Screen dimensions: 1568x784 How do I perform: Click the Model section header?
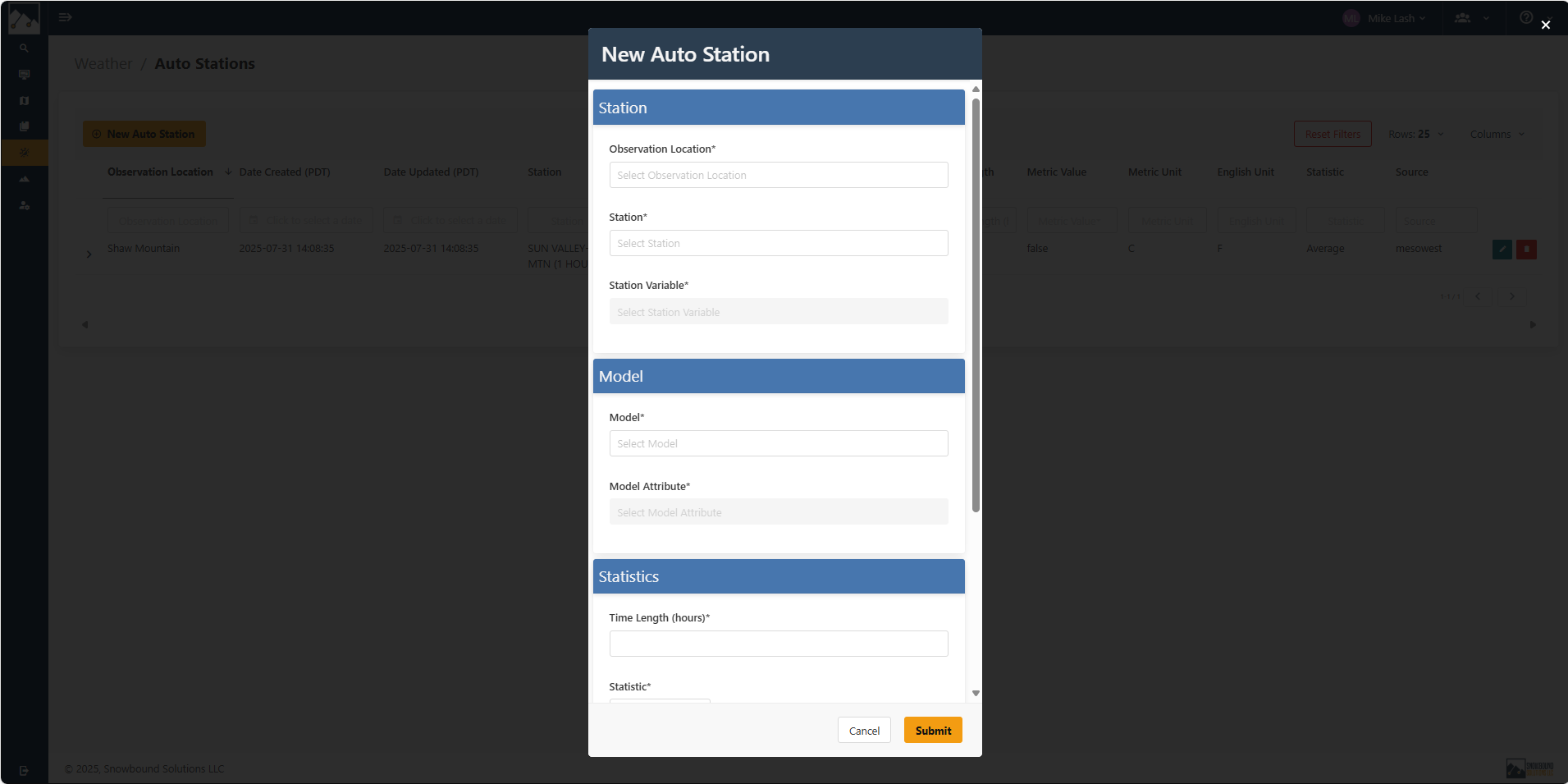(779, 376)
